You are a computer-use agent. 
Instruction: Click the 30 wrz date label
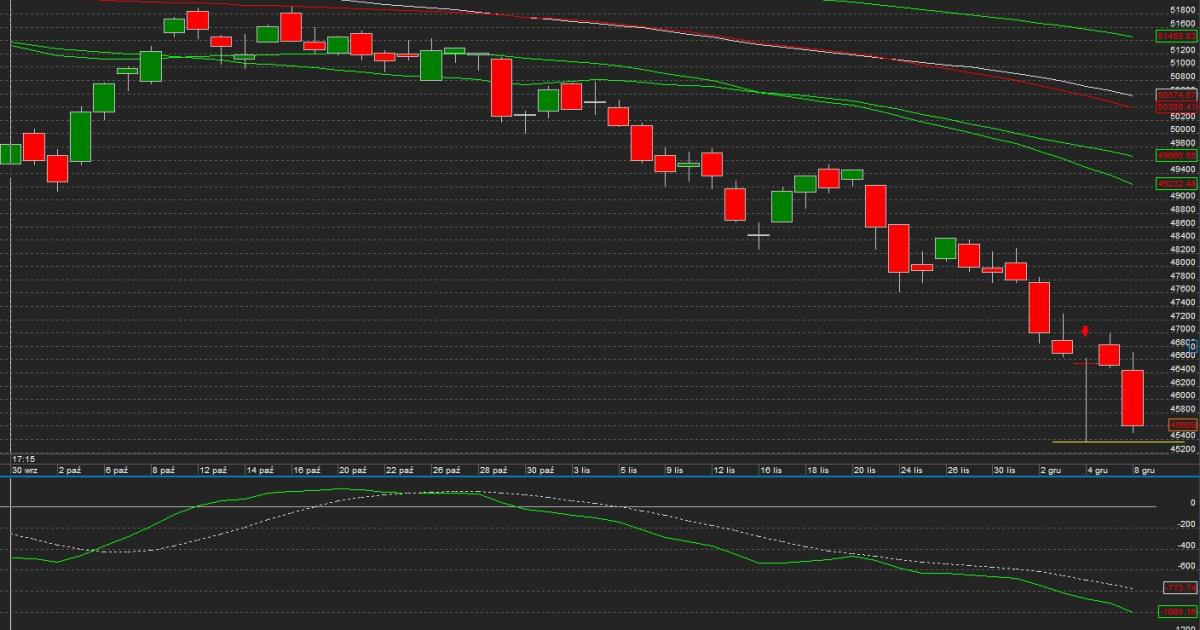coord(25,469)
